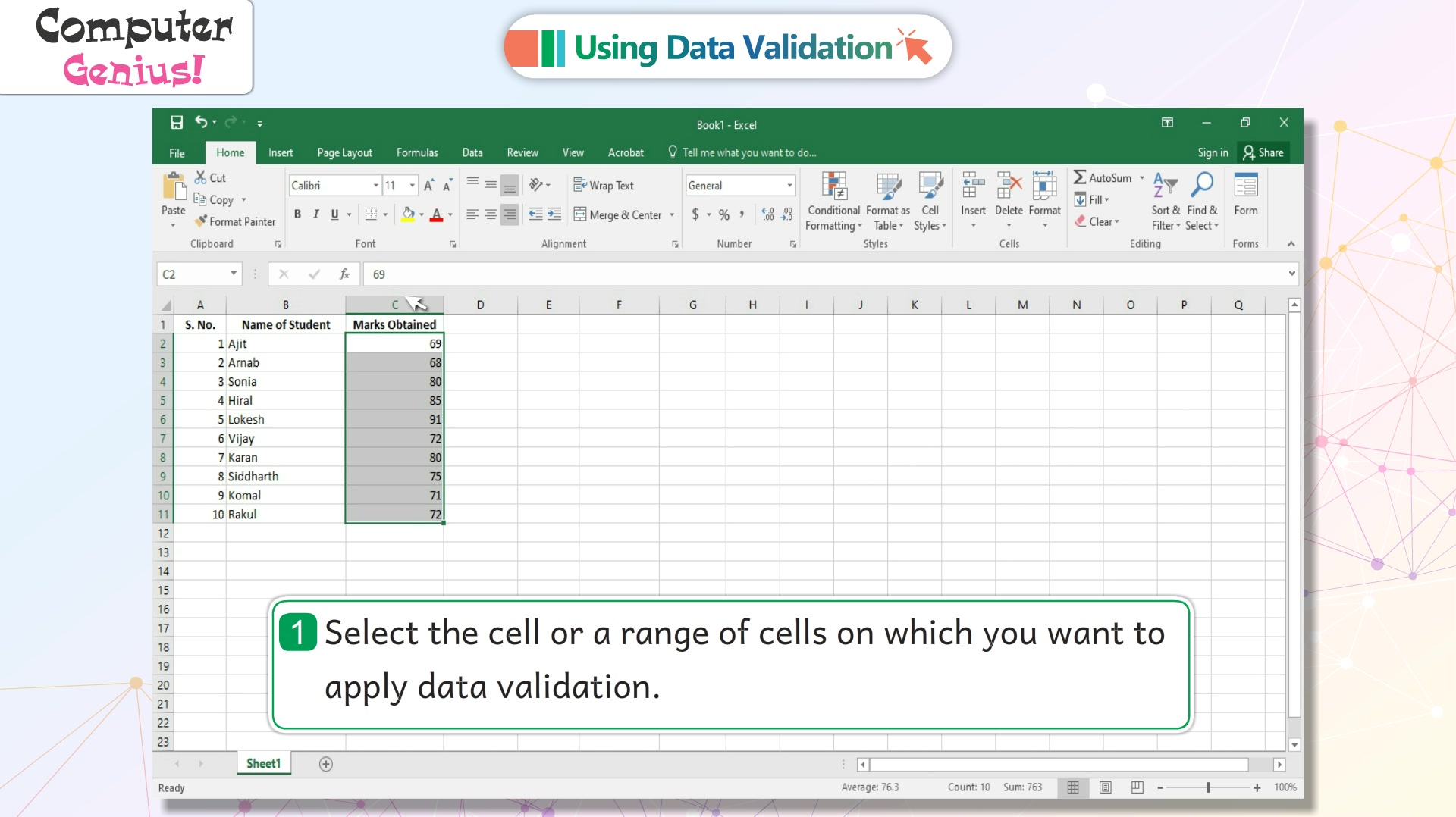This screenshot has height=817, width=1456.
Task: Toggle Center horizontal alignment
Action: 491,214
